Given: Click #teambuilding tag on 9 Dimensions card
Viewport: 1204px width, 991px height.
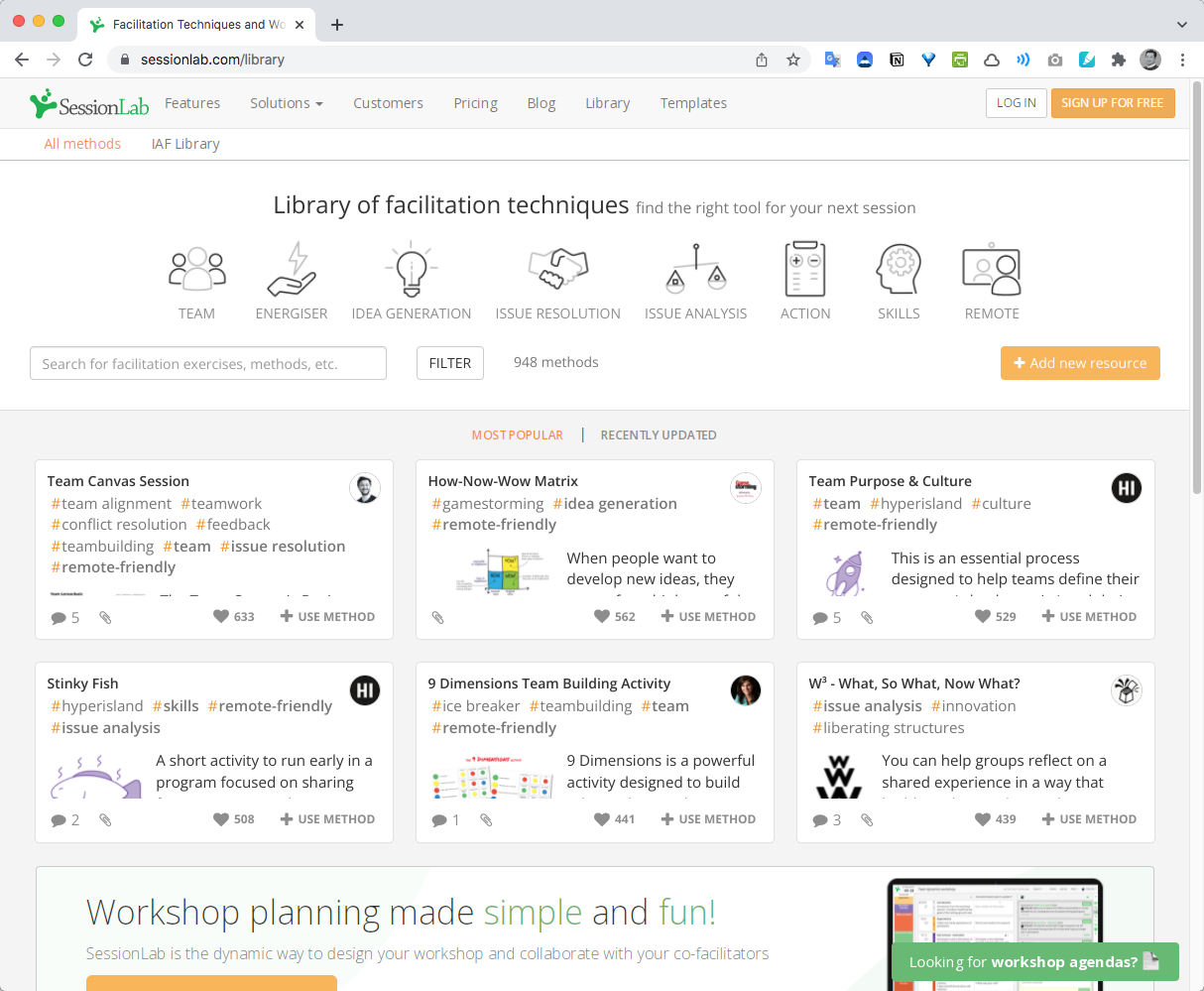Looking at the screenshot, I should pos(581,706).
